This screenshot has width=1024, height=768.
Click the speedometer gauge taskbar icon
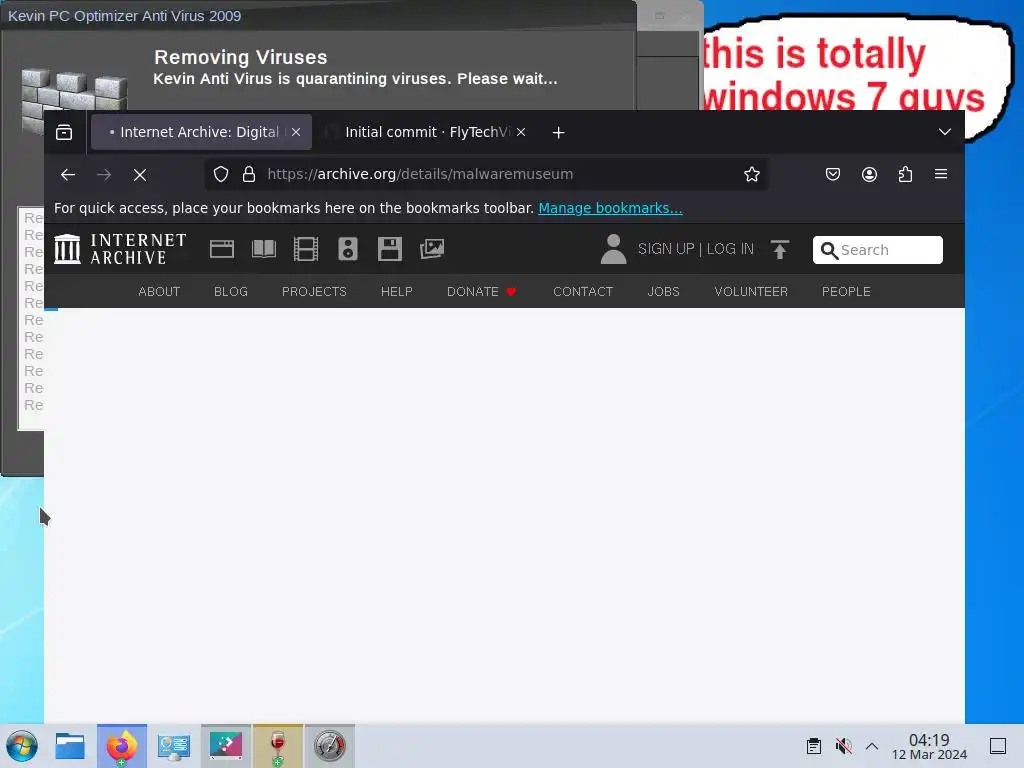coord(330,746)
